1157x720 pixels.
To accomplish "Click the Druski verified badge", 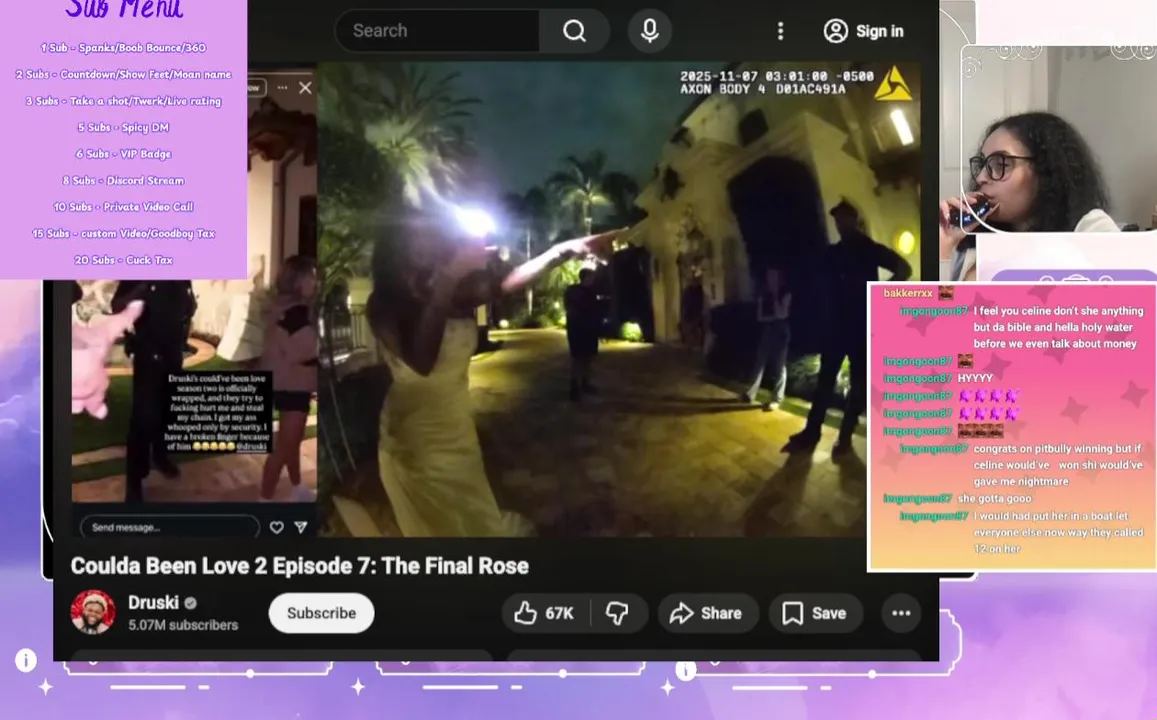I will [190, 603].
